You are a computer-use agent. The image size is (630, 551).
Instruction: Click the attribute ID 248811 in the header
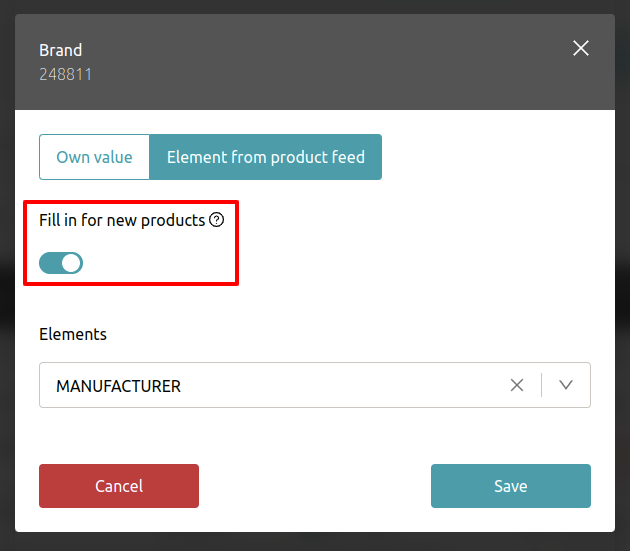[66, 74]
